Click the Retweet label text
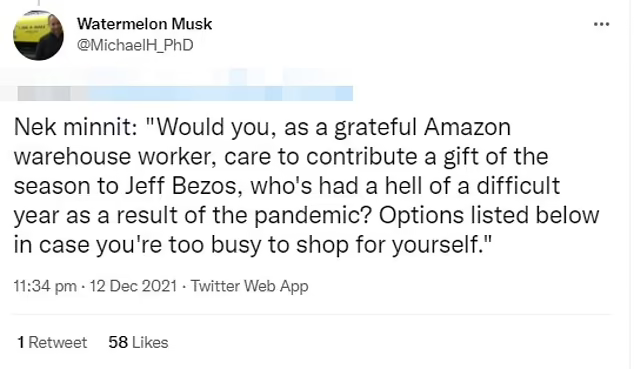634x369 pixels. coord(58,343)
